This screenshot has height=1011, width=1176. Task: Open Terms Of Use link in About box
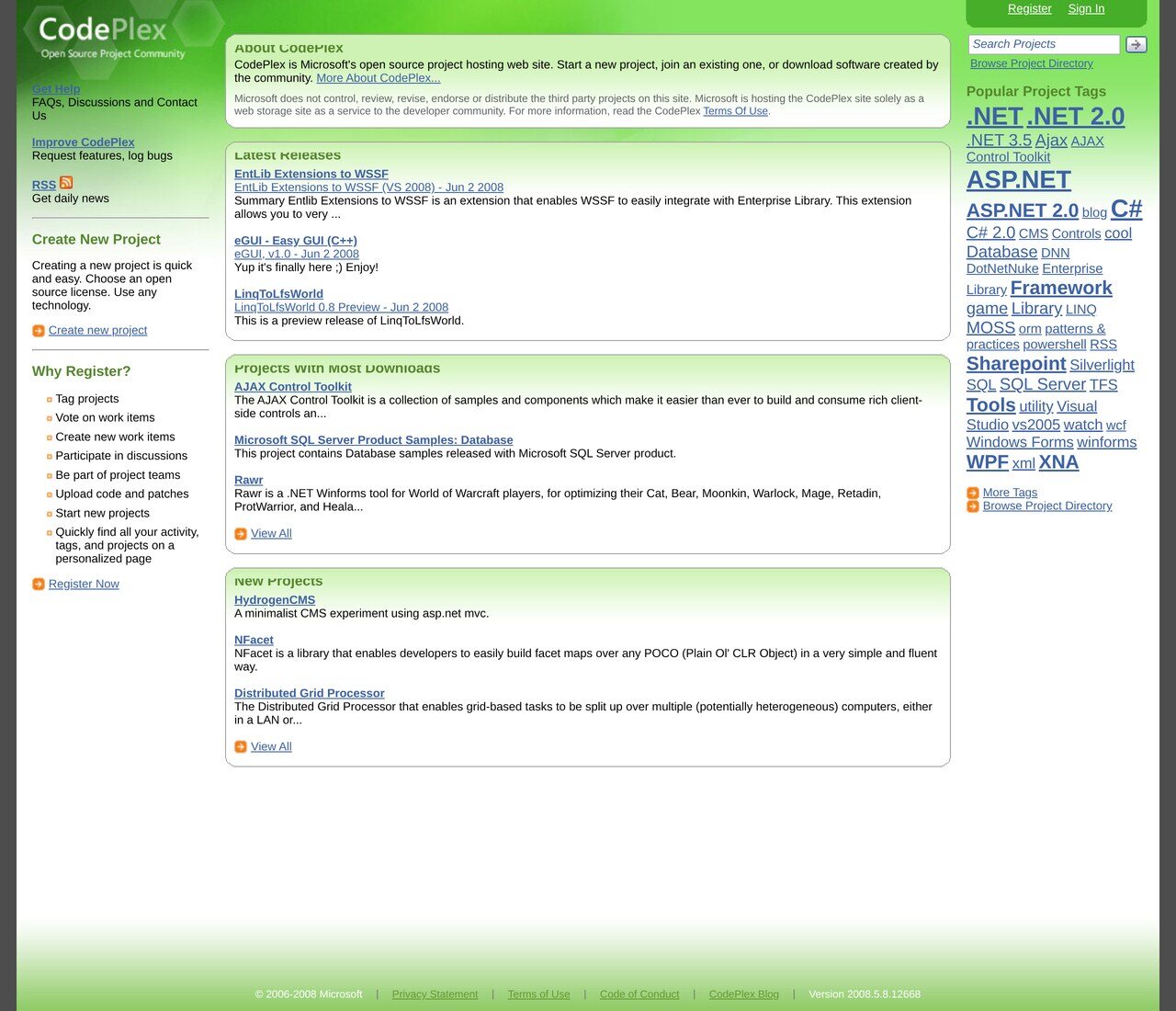click(735, 111)
